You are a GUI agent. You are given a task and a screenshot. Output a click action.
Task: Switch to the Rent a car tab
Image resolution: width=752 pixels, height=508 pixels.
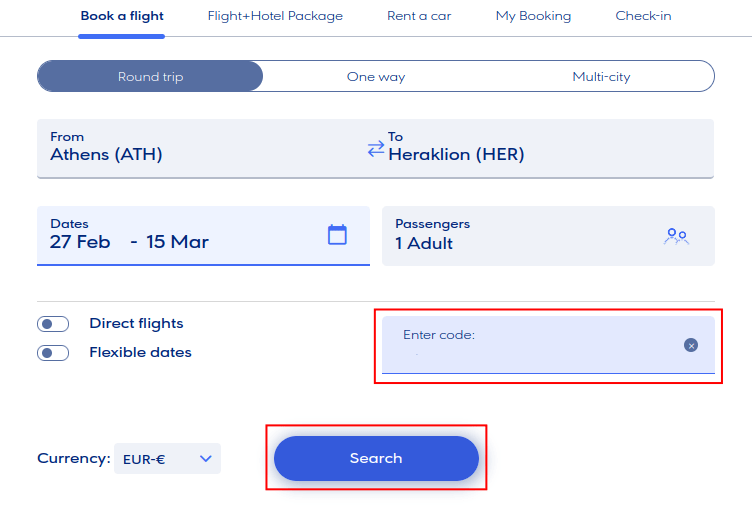tap(419, 16)
